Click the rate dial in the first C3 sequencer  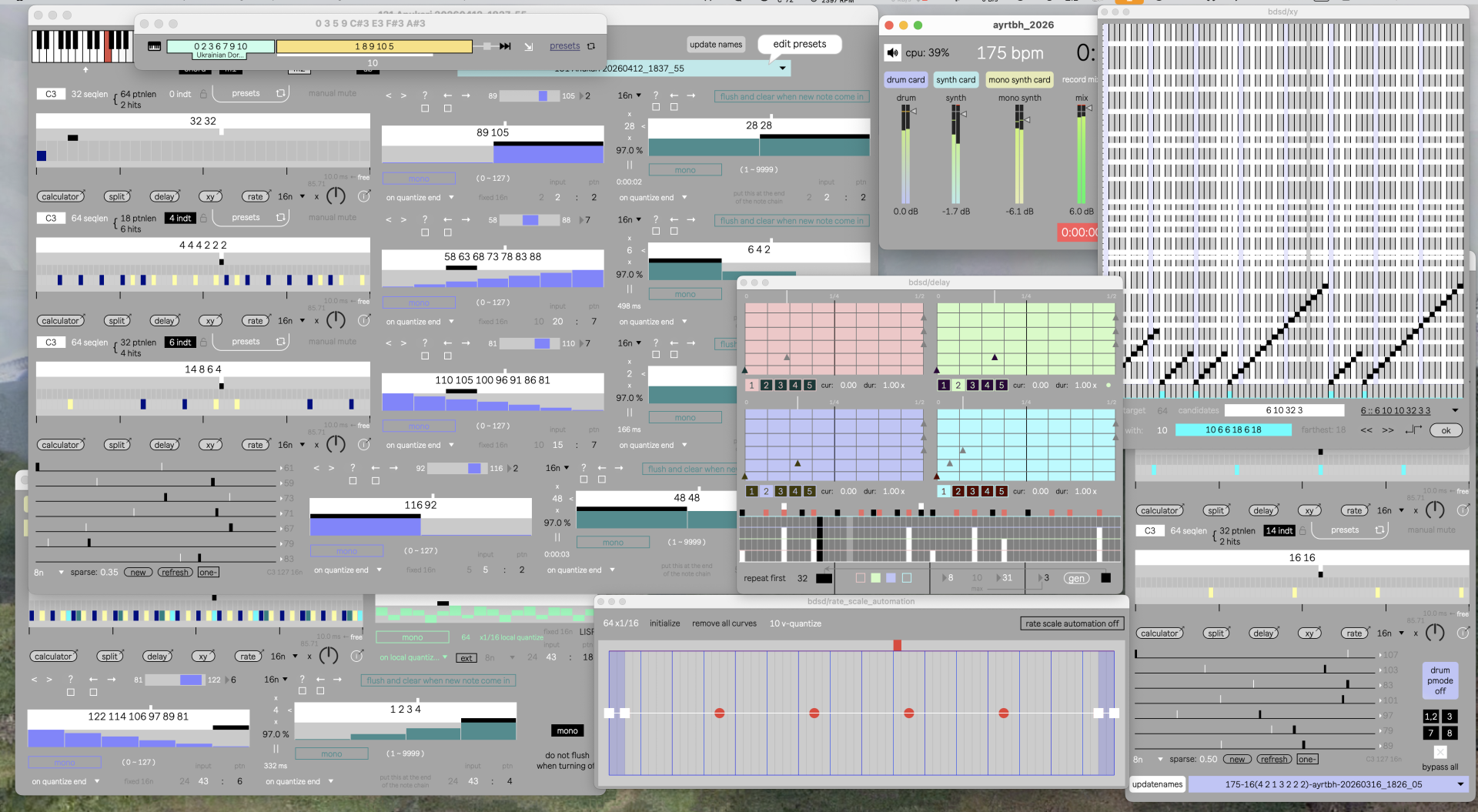[x=336, y=195]
